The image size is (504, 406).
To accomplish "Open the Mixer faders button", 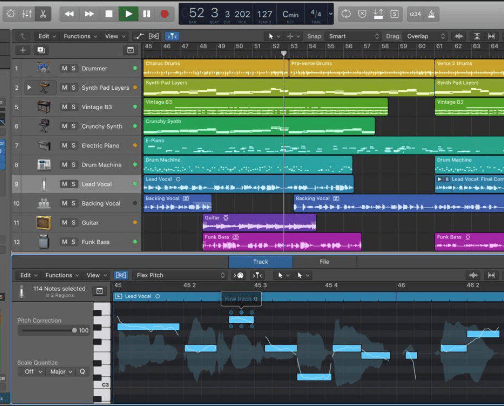I will [27, 14].
